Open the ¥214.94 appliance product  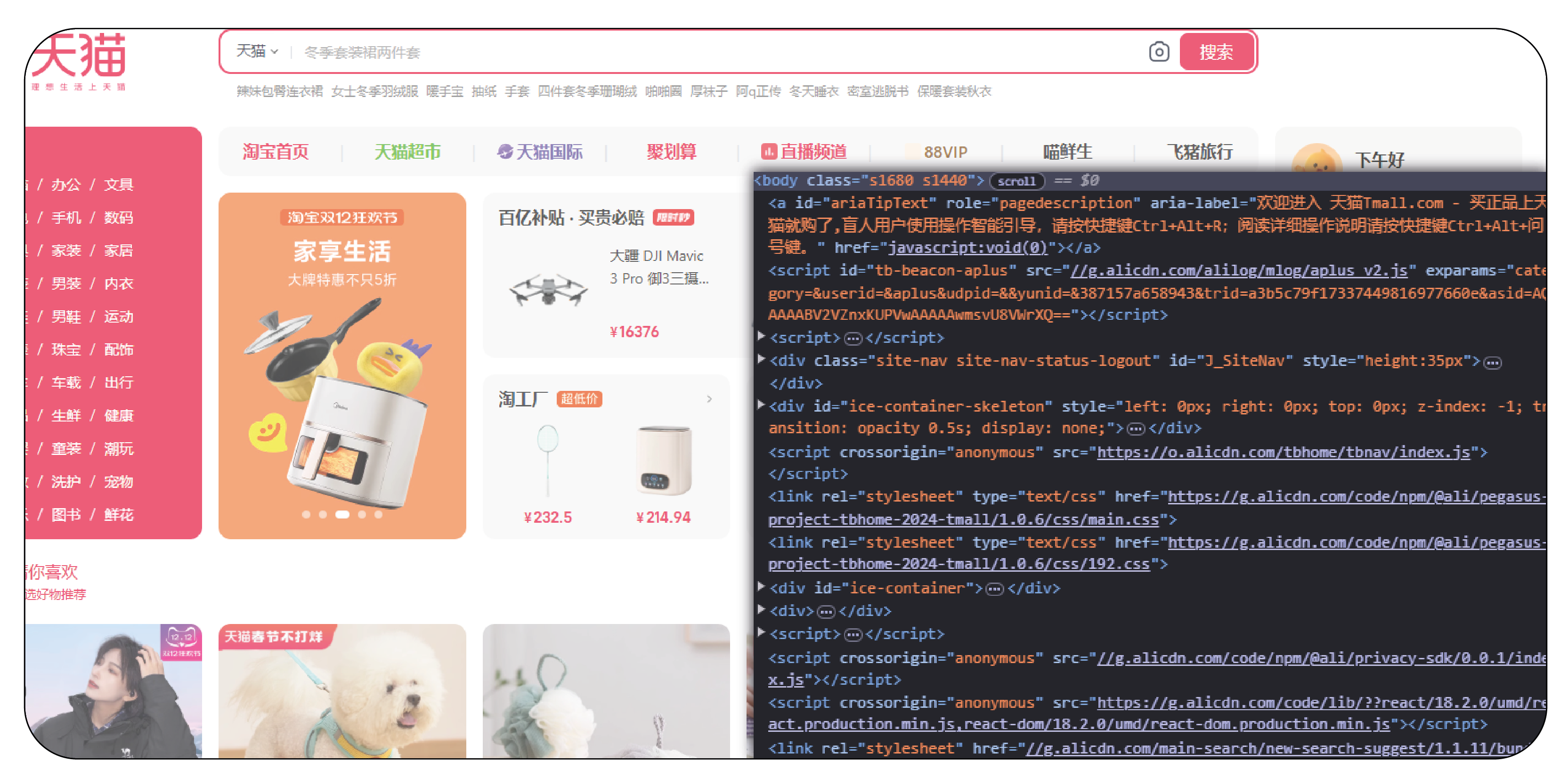[664, 475]
